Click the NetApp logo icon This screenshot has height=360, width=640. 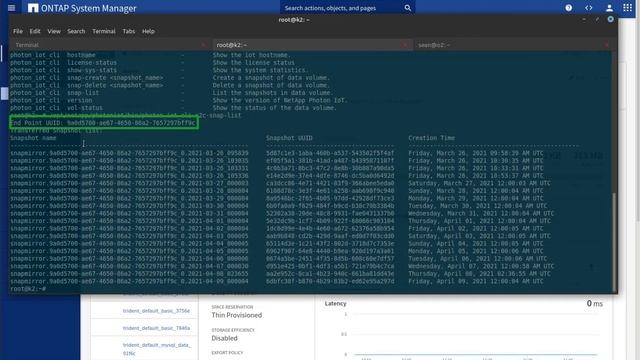pos(33,8)
